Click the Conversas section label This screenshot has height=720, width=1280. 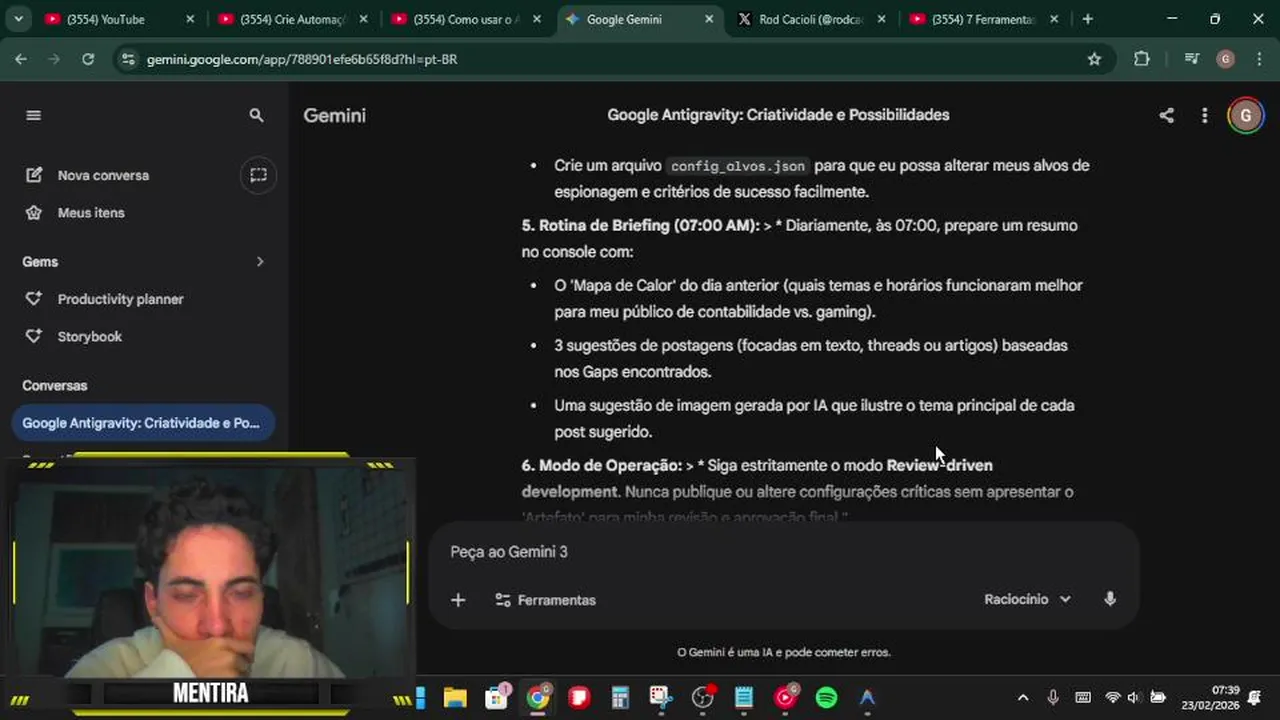point(55,386)
